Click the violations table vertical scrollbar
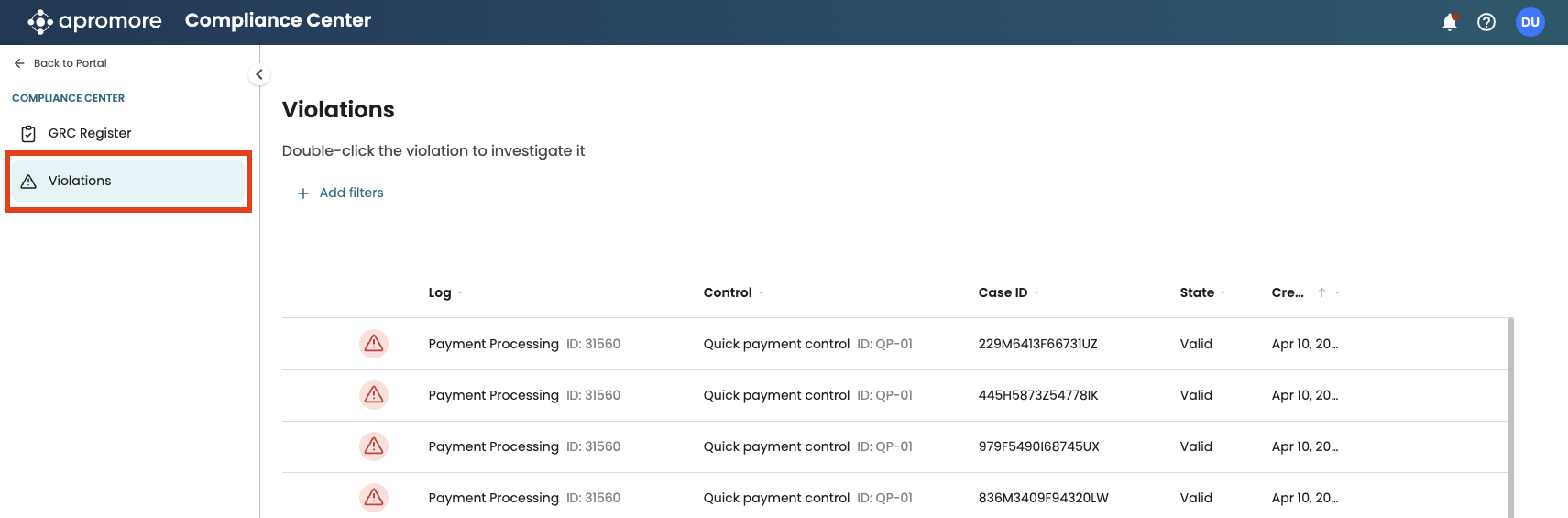Screen dimensions: 1568x518 tap(1510, 417)
